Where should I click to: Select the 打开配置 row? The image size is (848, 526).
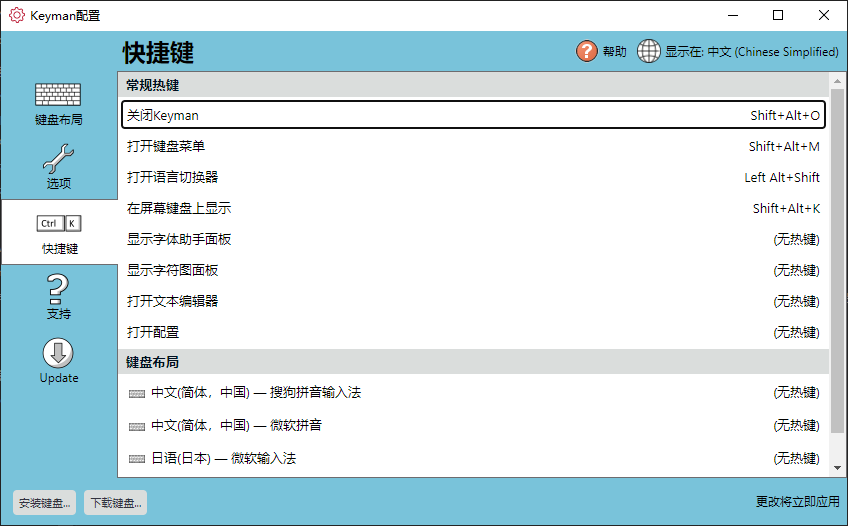473,332
